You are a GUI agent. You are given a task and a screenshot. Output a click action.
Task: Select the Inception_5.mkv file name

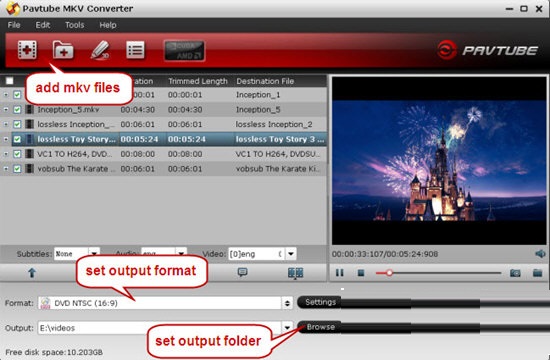coord(68,109)
